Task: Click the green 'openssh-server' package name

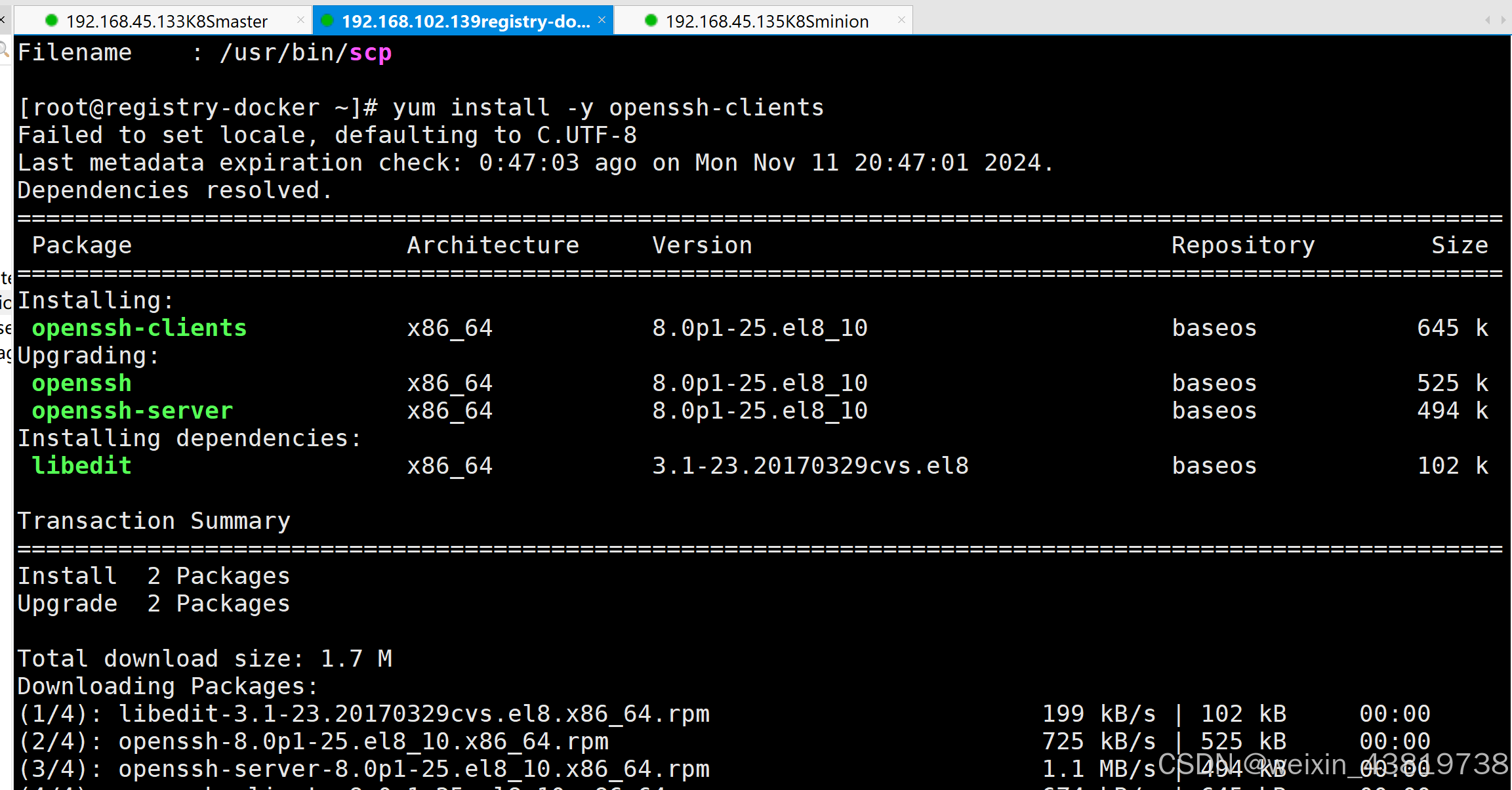Action: coord(133,411)
